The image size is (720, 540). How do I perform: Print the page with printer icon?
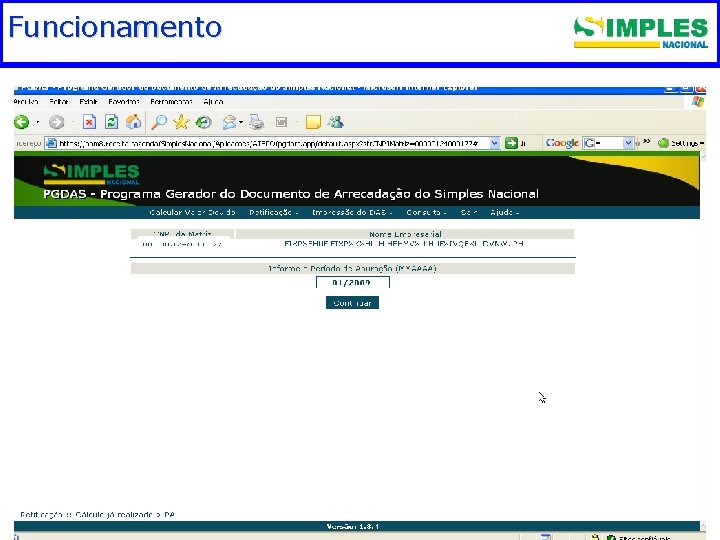pos(257,122)
